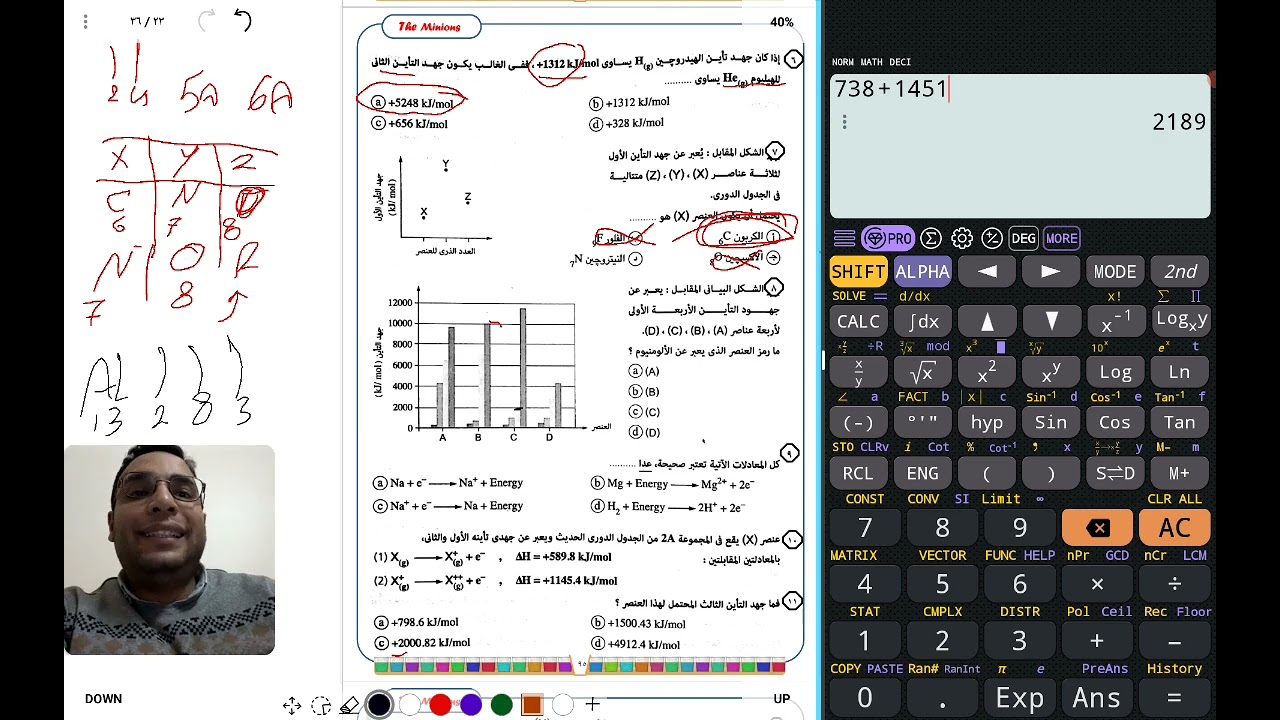This screenshot has height=720, width=1280.
Task: Tap the degrees minutes seconds key
Action: pos(922,423)
